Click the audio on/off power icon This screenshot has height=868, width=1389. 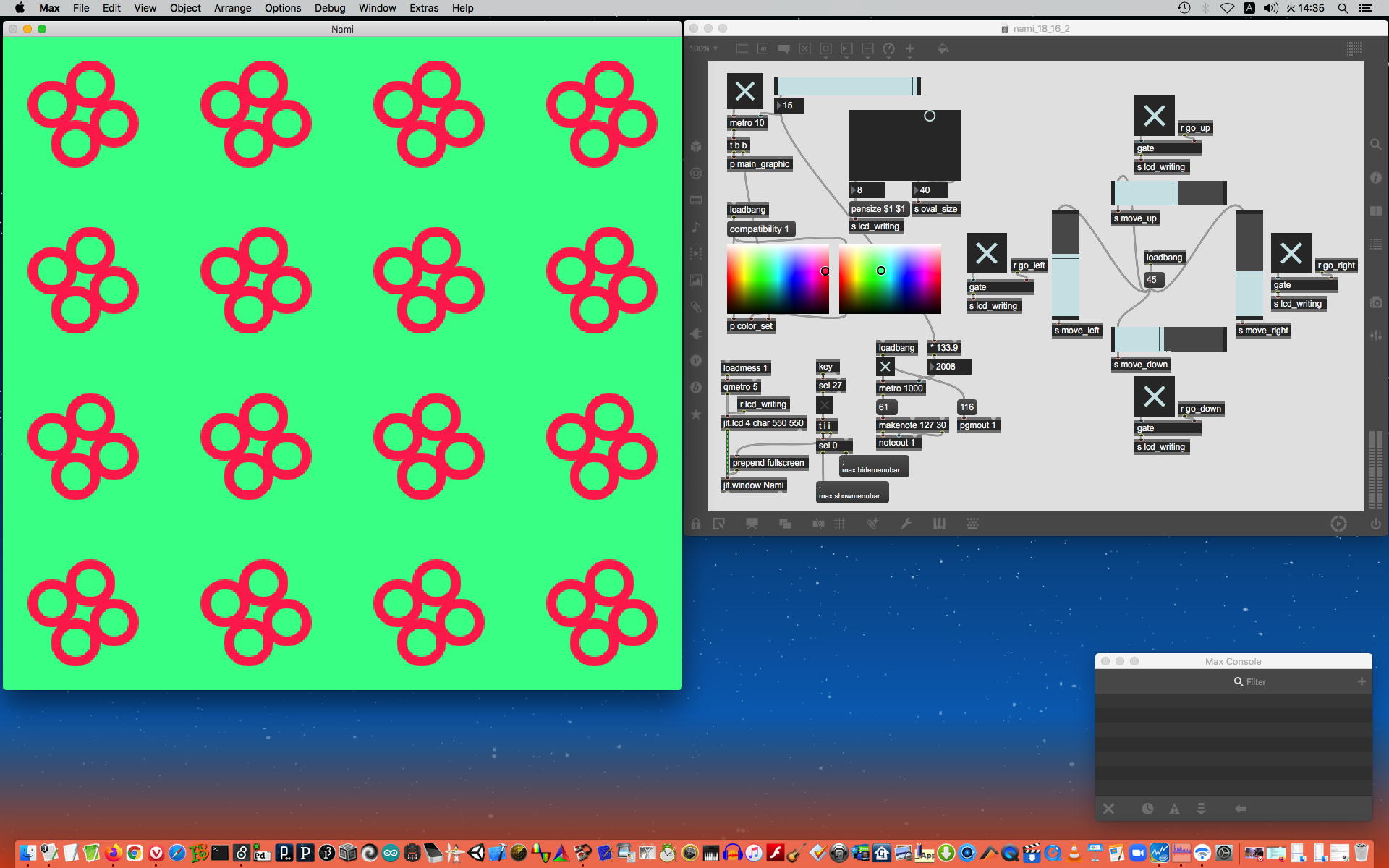(1375, 524)
